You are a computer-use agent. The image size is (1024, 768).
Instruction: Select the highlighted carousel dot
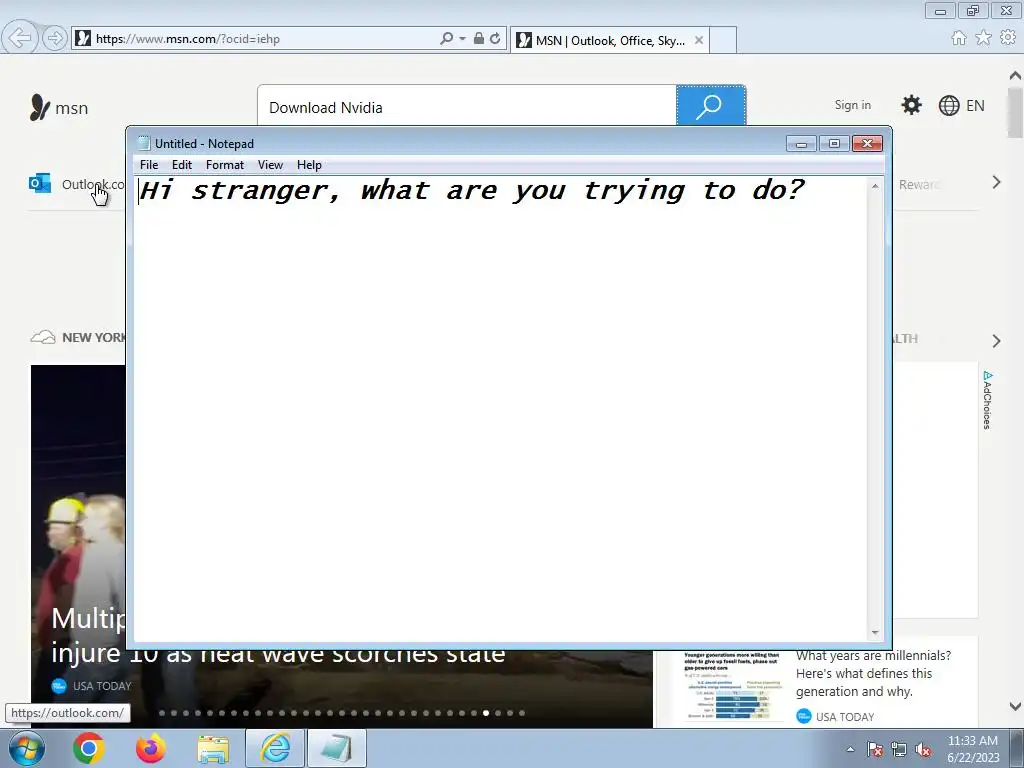pos(486,713)
